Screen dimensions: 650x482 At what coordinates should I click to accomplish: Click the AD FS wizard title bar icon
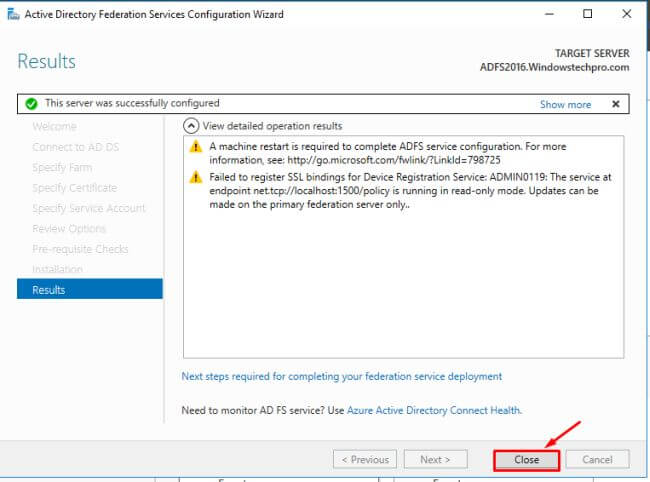pos(13,15)
